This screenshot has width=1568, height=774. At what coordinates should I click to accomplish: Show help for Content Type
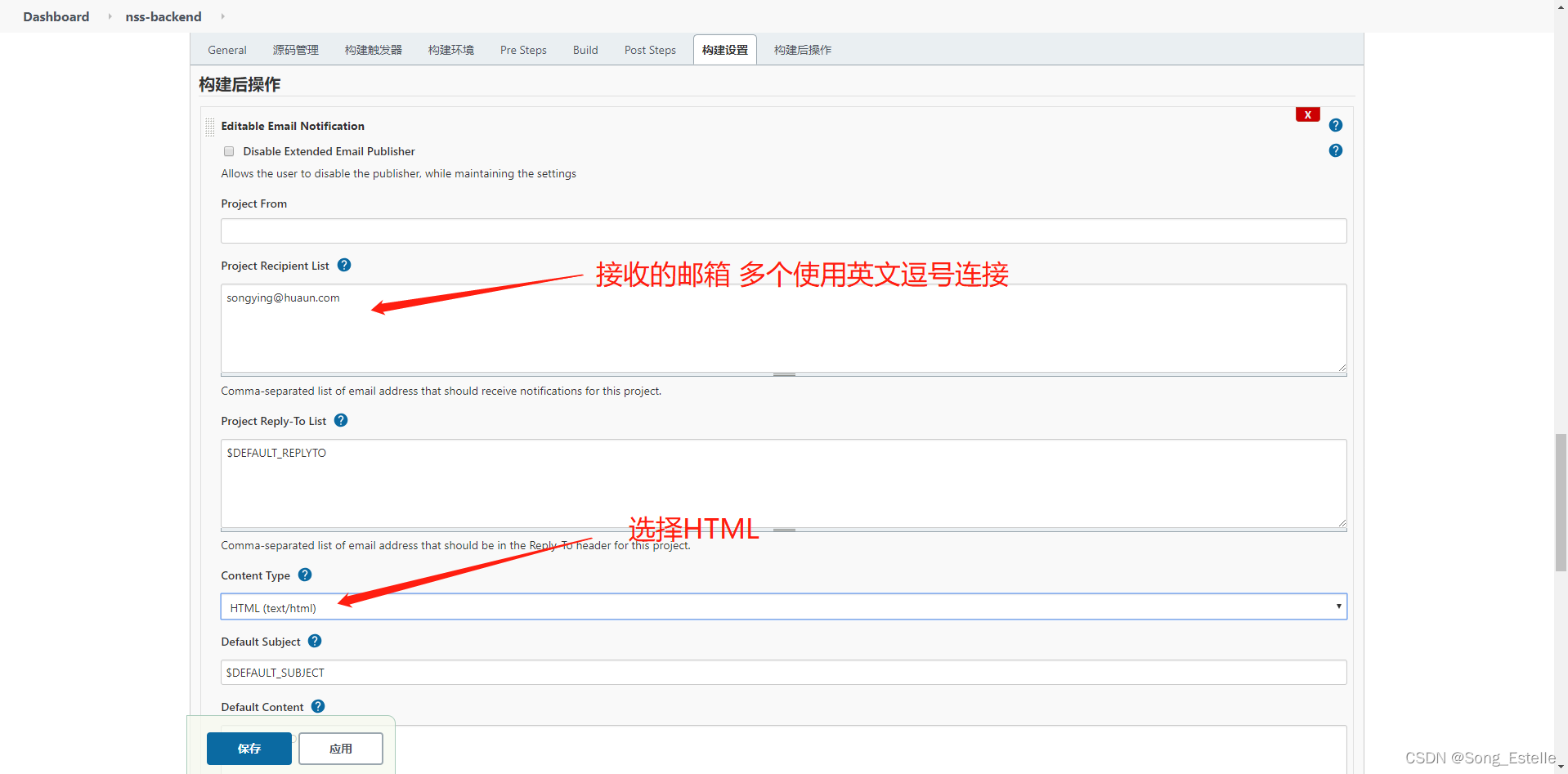pos(305,575)
